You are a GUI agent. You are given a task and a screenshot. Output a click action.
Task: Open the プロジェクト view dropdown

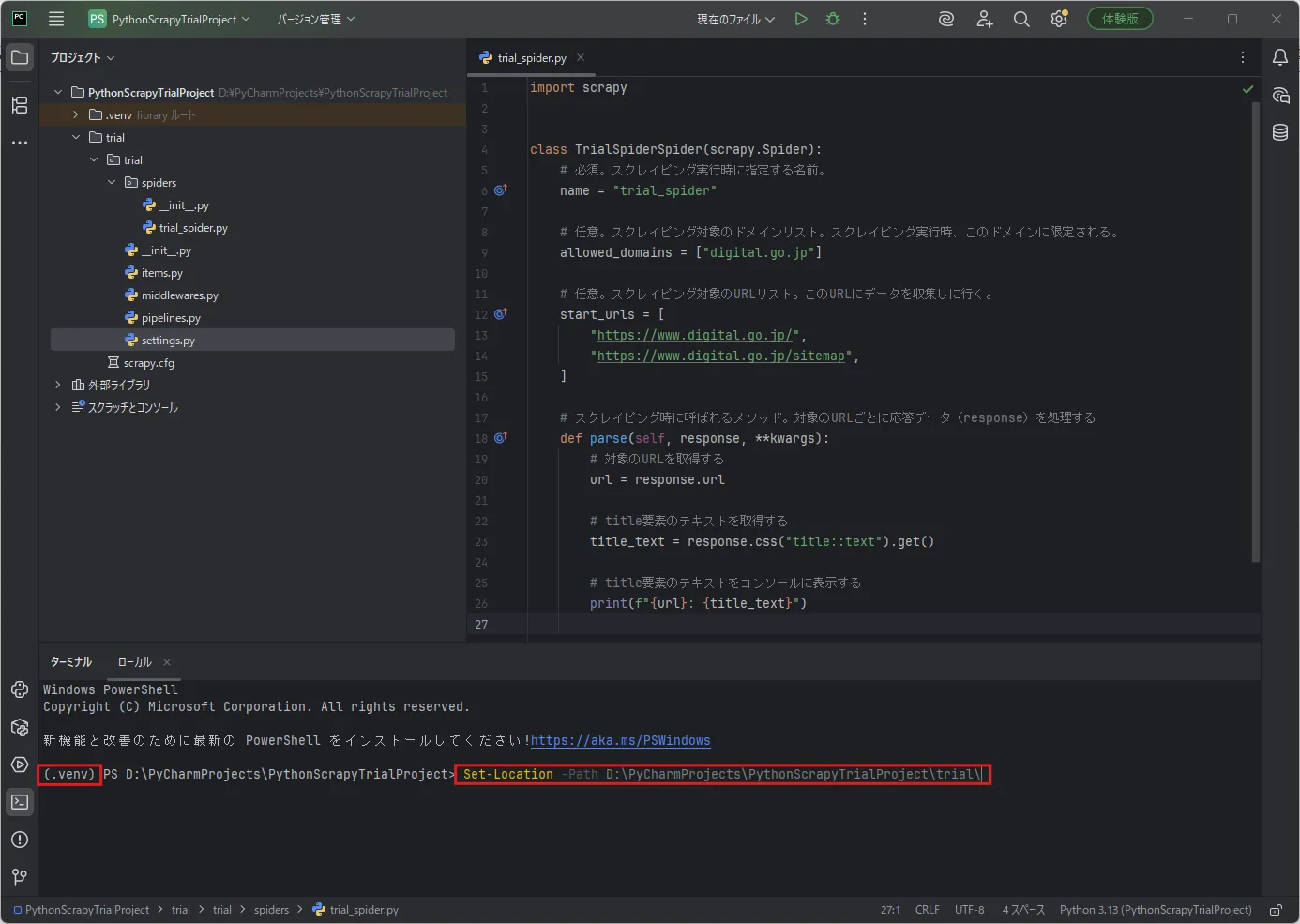[83, 58]
